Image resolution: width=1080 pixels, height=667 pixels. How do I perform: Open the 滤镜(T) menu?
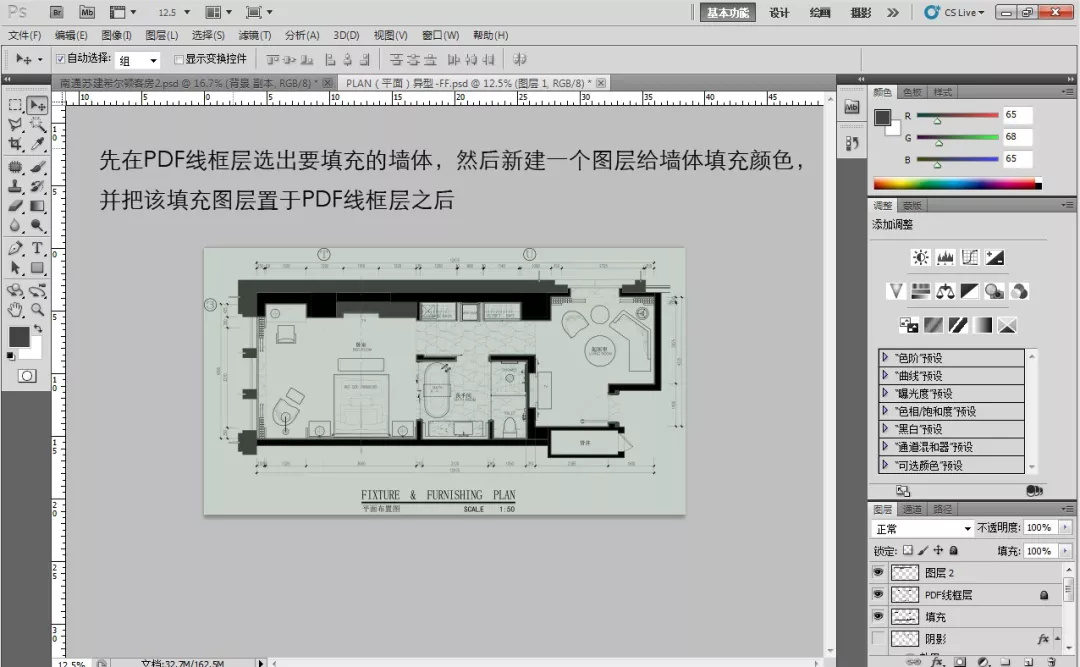coord(254,35)
